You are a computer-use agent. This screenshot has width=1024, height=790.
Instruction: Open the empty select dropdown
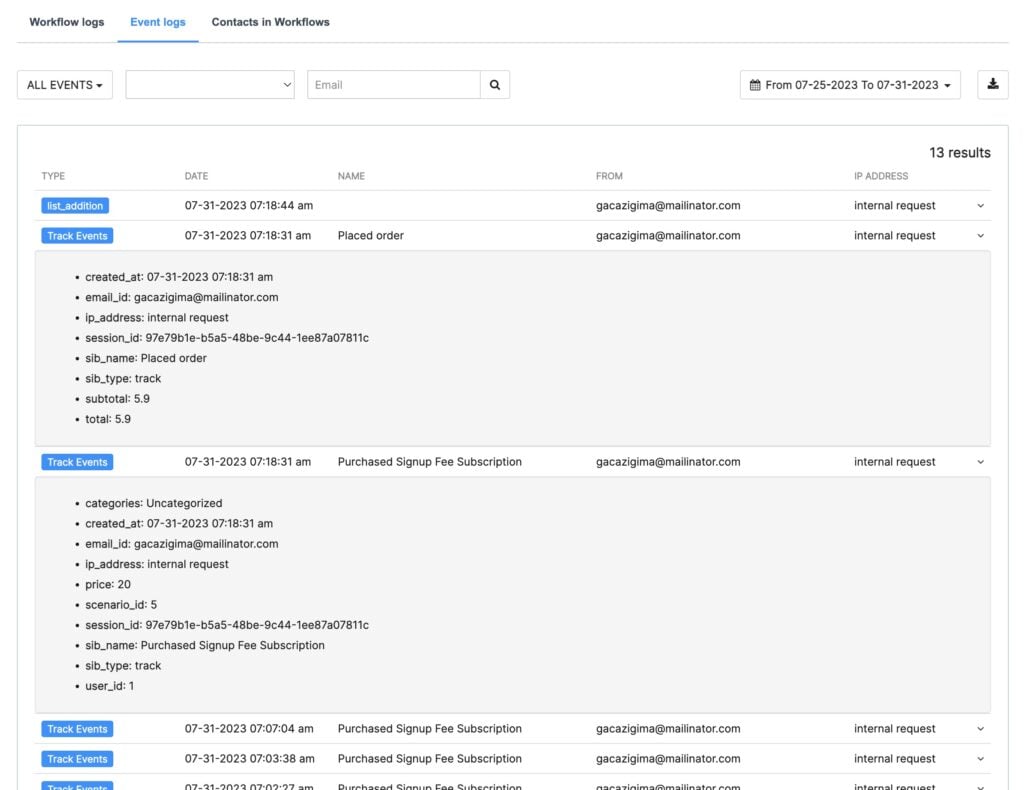pyautogui.click(x=210, y=85)
